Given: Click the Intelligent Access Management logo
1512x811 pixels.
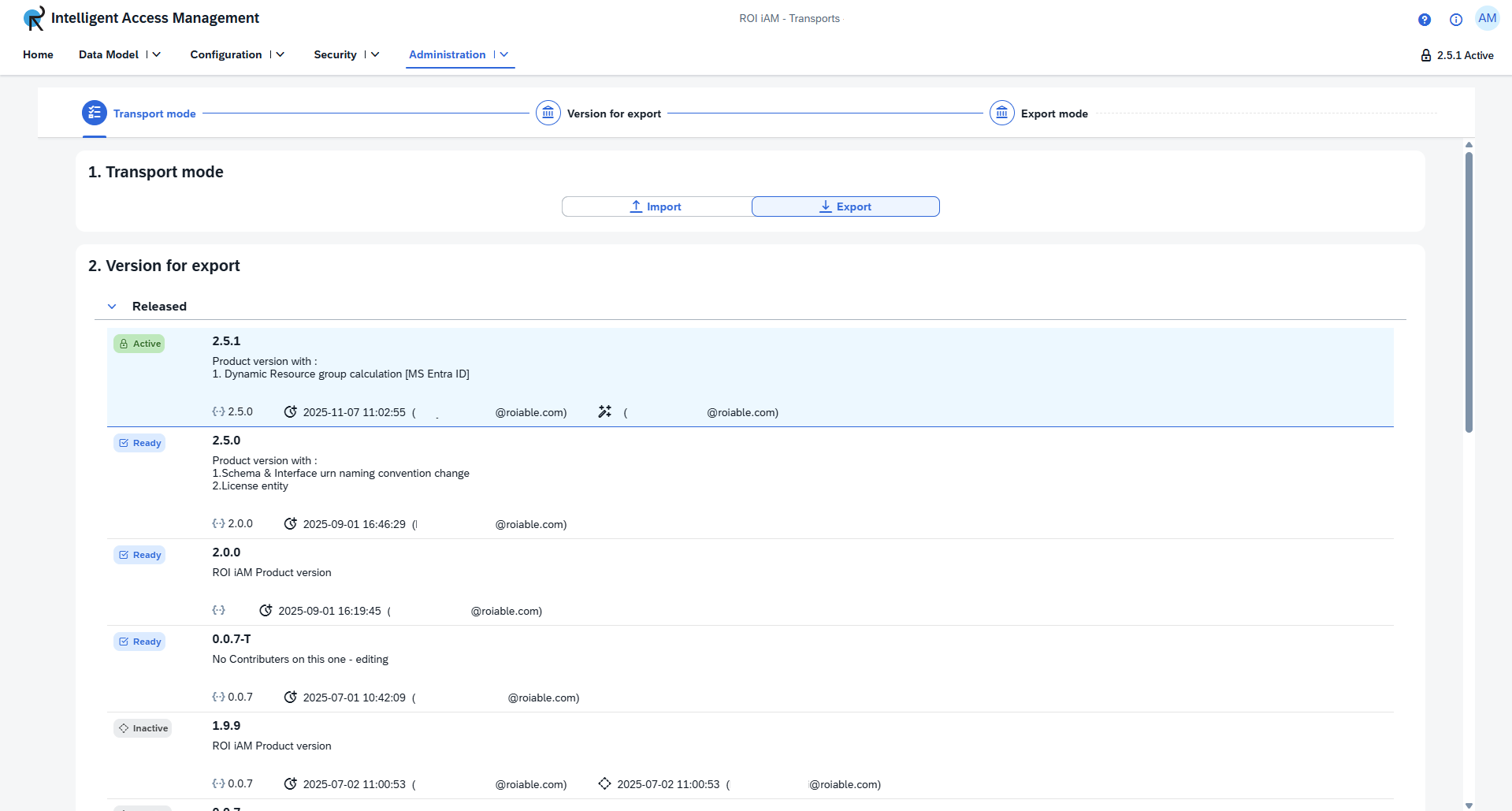Looking at the screenshot, I should [x=32, y=17].
